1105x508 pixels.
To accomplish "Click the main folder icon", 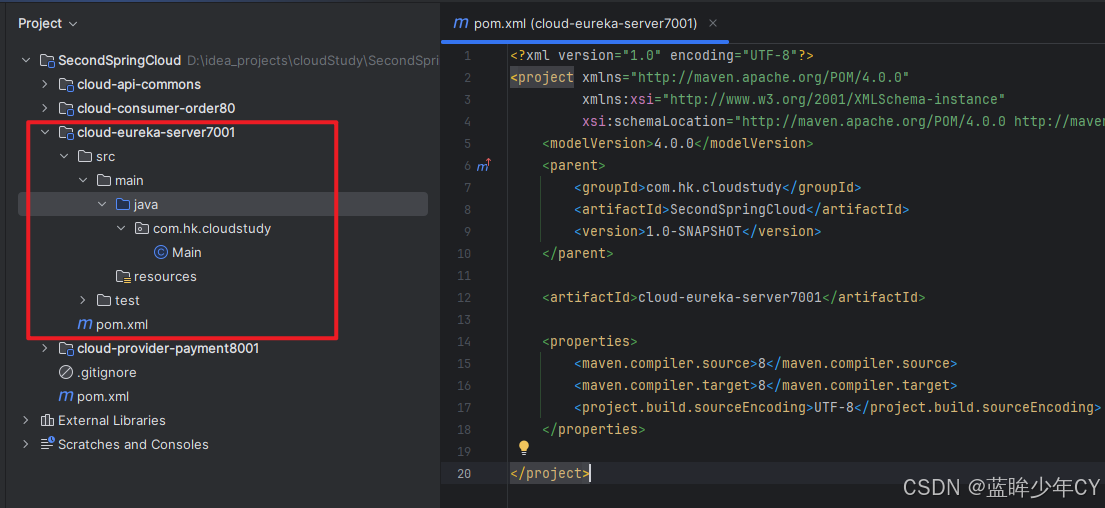I will 104,180.
